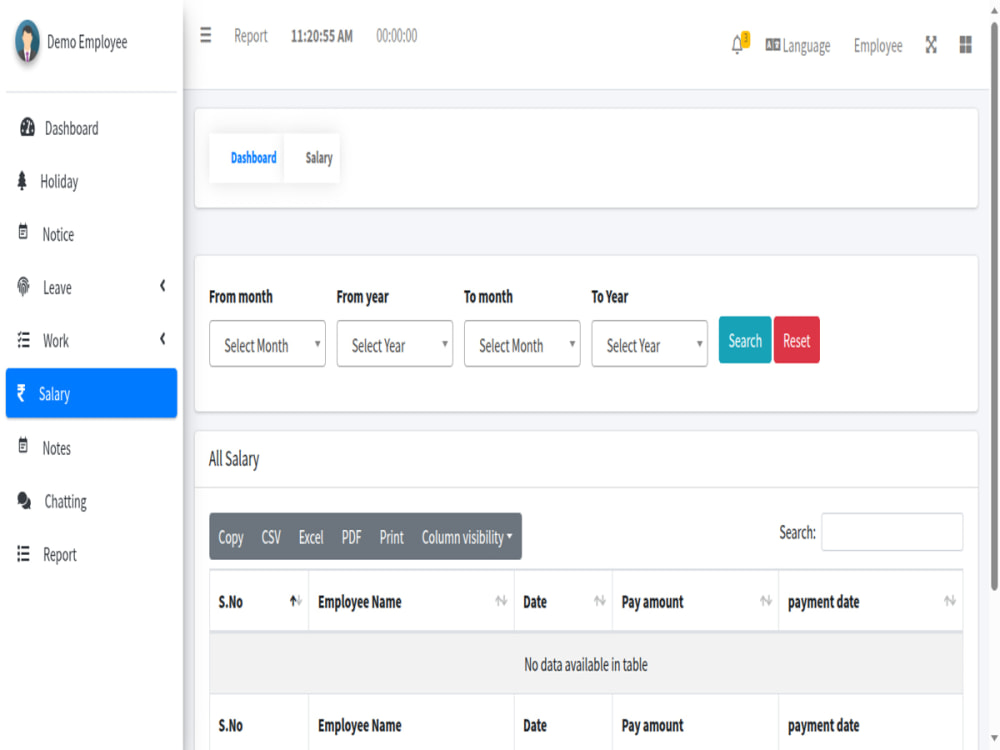
Task: Click the vertical page scrollbar thumb
Action: click(994, 306)
